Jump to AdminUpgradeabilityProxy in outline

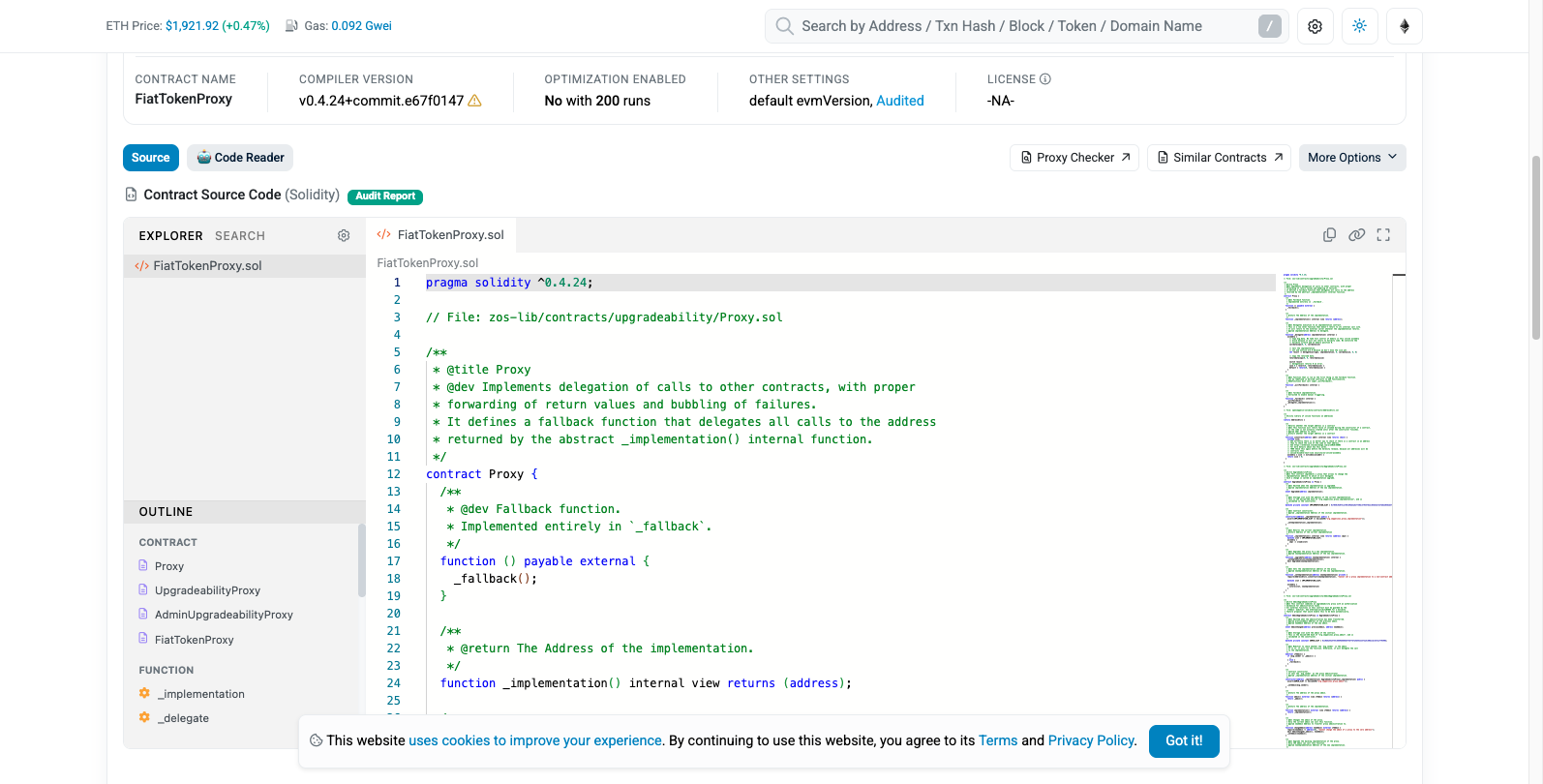(x=224, y=615)
